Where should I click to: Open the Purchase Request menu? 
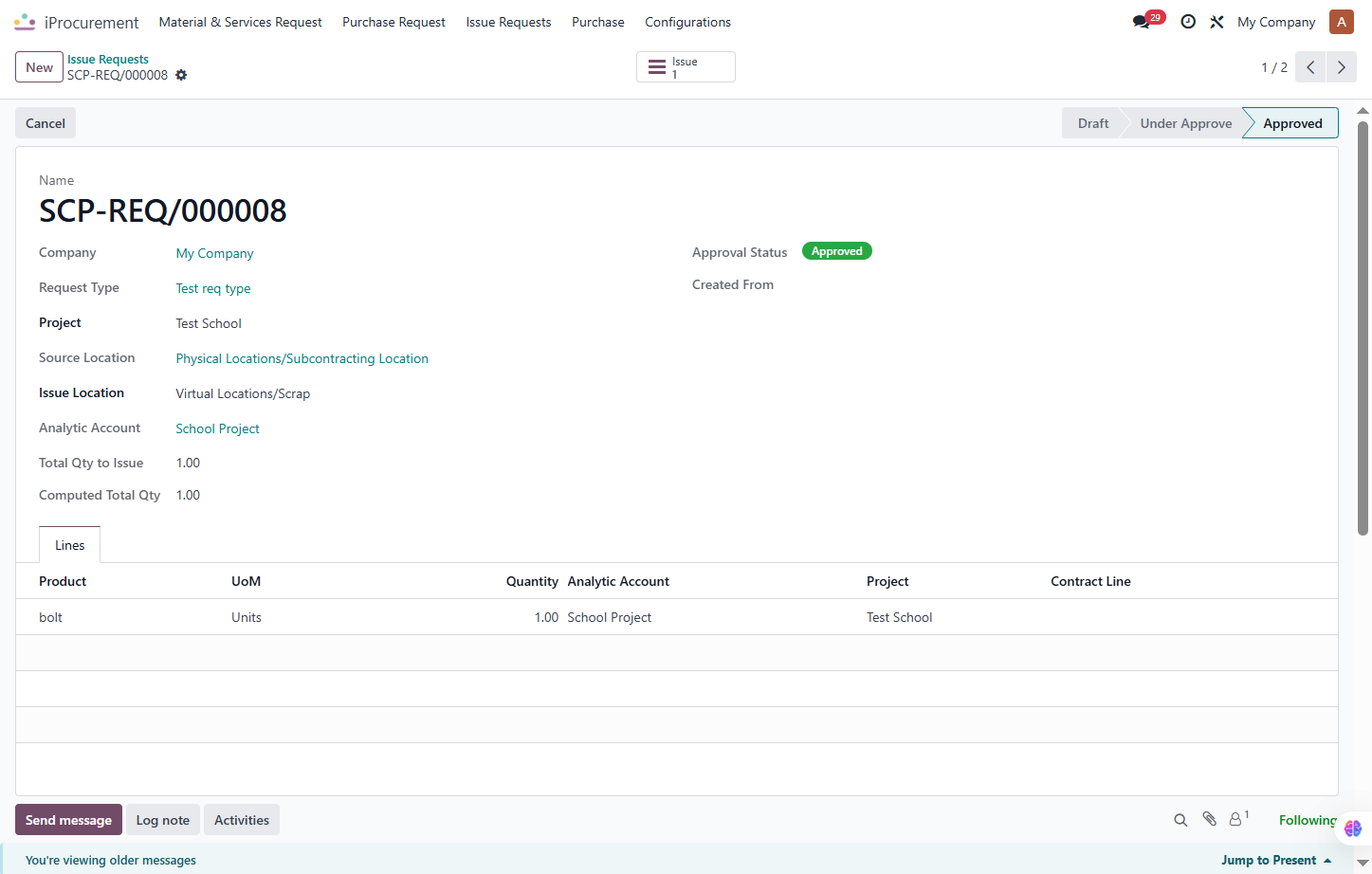[x=393, y=22]
